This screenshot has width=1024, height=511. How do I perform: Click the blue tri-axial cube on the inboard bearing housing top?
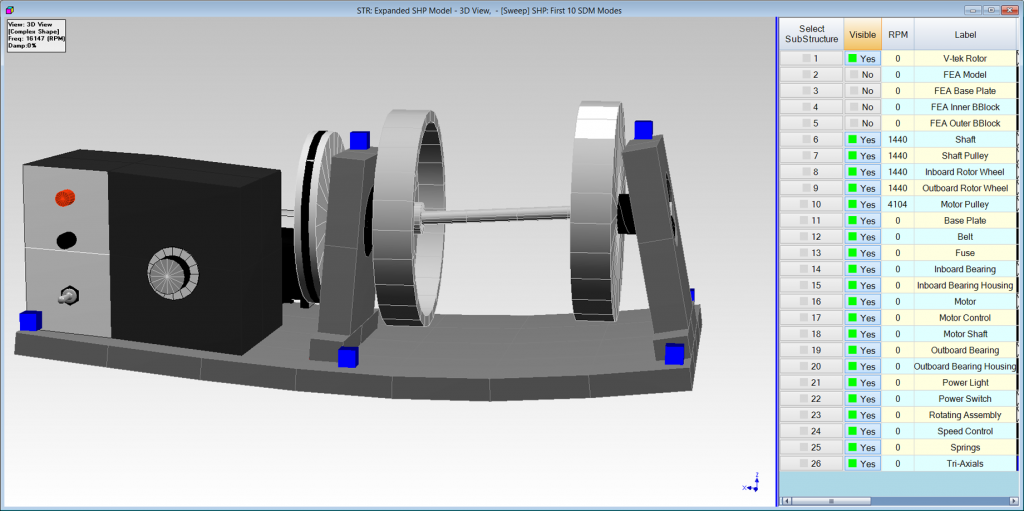point(360,141)
